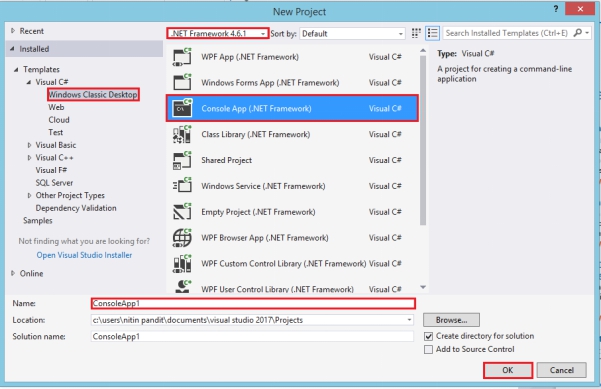Click scroll-down arrow of template list
Screen dimensions: 601x389
(x=423, y=287)
